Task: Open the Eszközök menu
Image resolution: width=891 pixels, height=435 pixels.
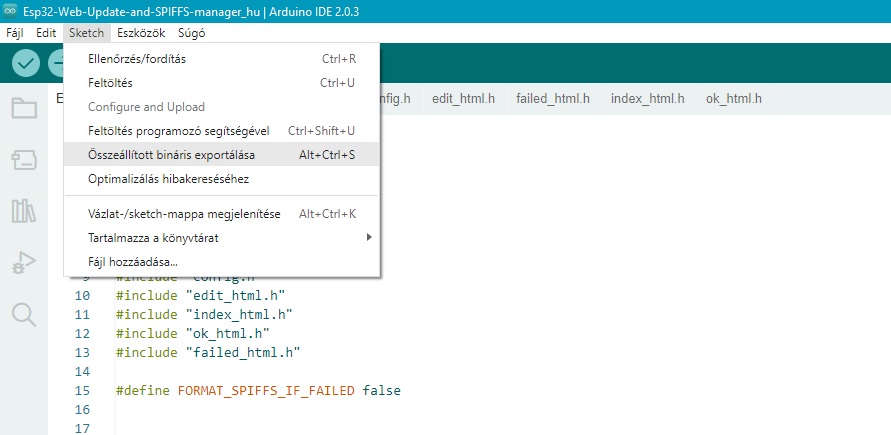Action: [141, 33]
